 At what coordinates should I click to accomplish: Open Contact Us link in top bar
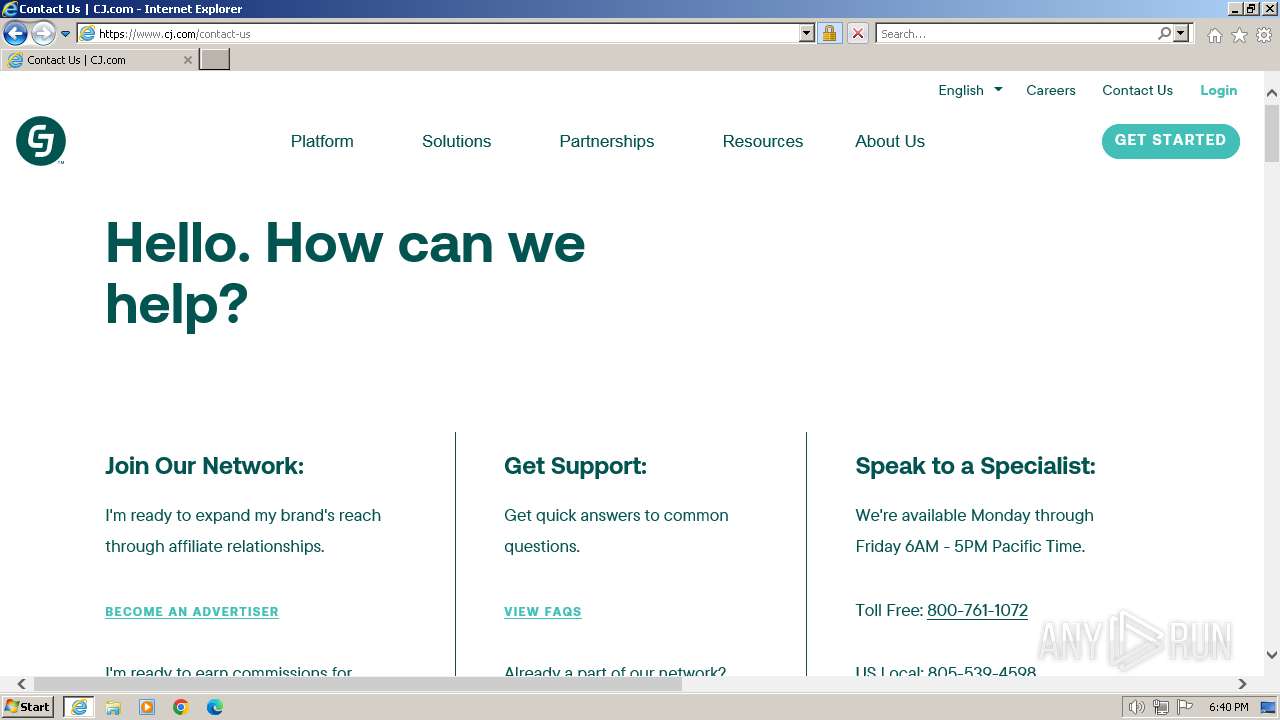[1137, 90]
